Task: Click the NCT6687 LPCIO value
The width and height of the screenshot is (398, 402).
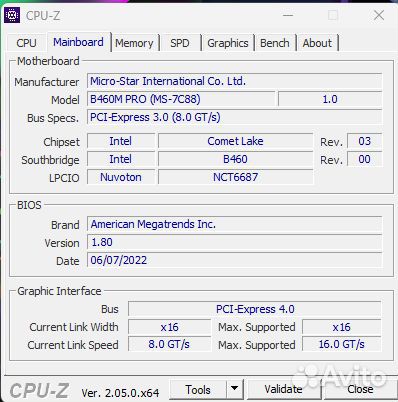Action: pos(235,177)
